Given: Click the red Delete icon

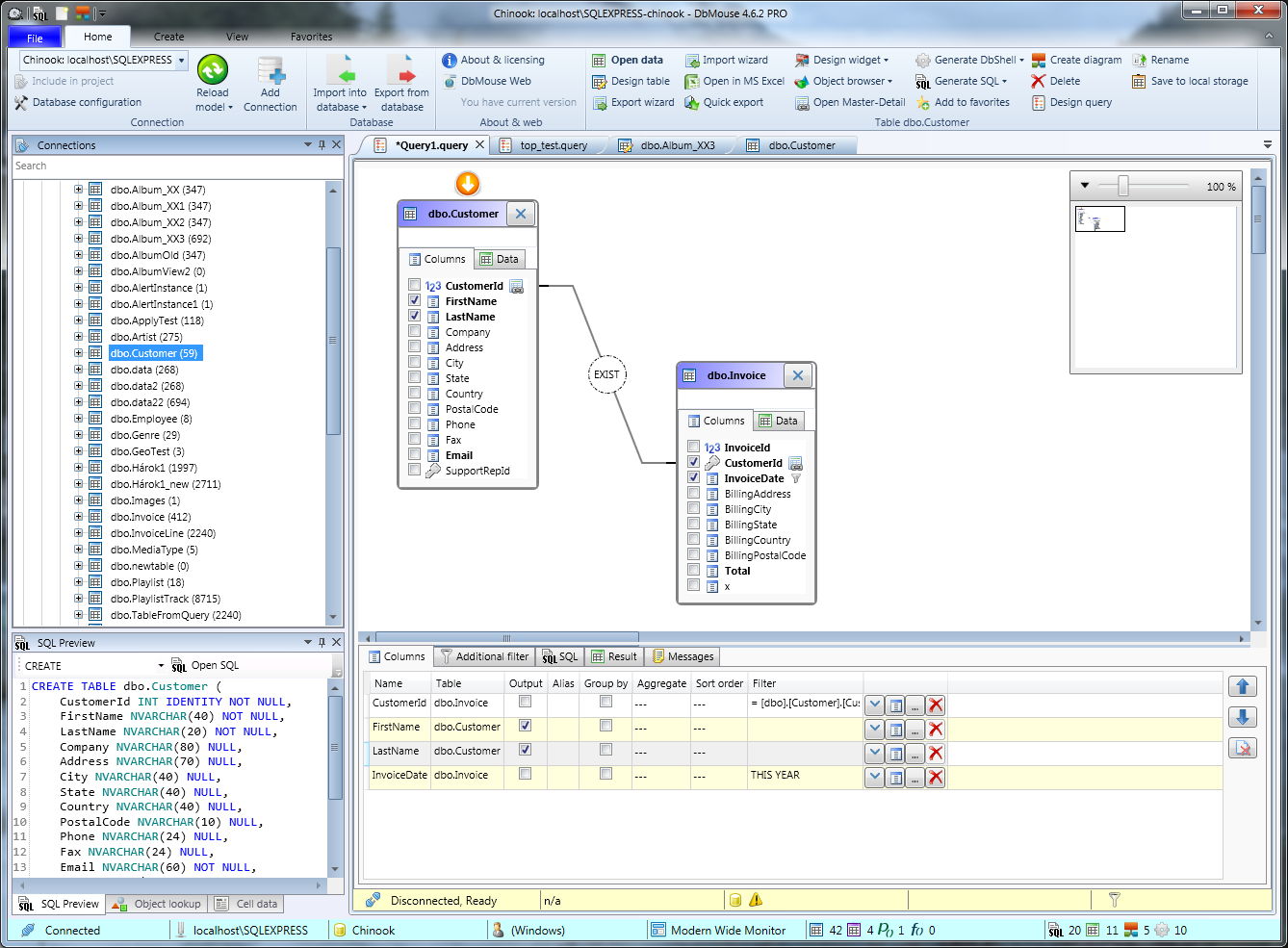Looking at the screenshot, I should coord(1038,81).
